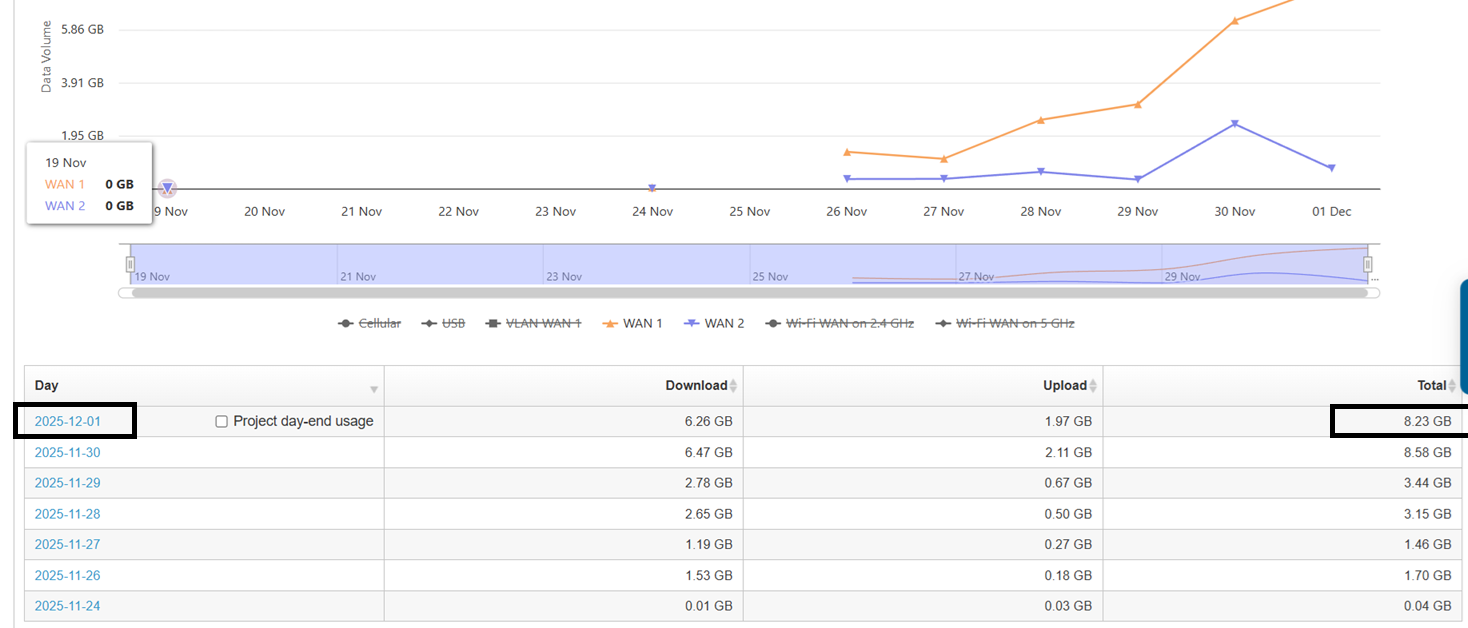Open the 2025-12-01 daily usage link

(x=68, y=422)
